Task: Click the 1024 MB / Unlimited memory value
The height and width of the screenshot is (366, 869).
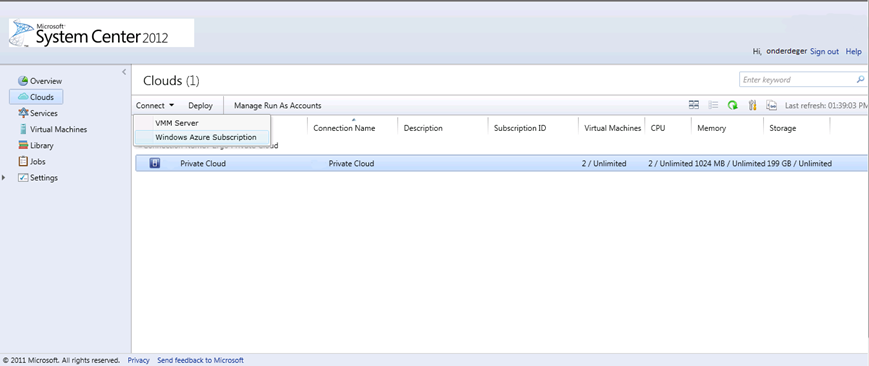Action: tap(729, 164)
